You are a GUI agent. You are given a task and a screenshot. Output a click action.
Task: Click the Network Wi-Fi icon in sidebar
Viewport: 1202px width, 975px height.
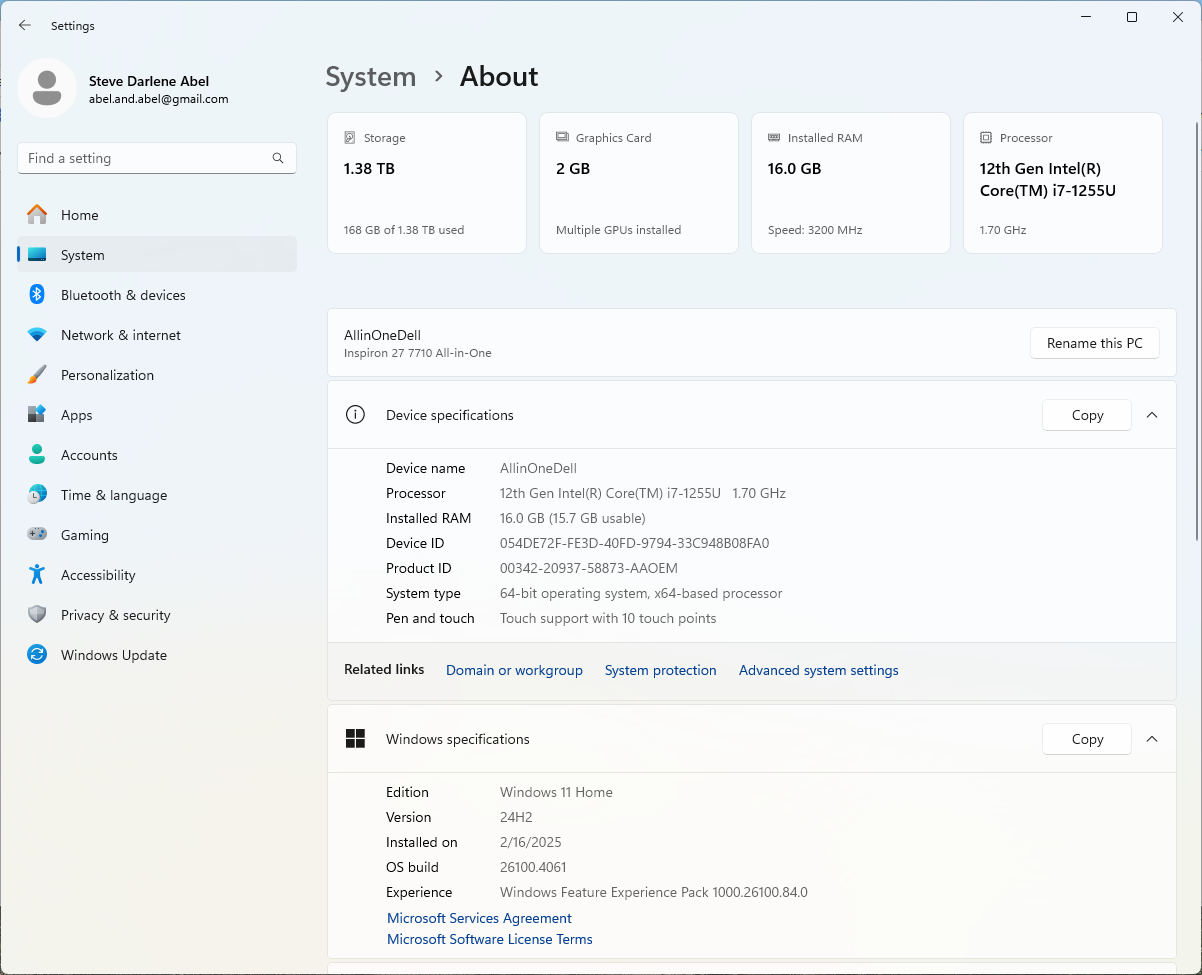click(37, 335)
